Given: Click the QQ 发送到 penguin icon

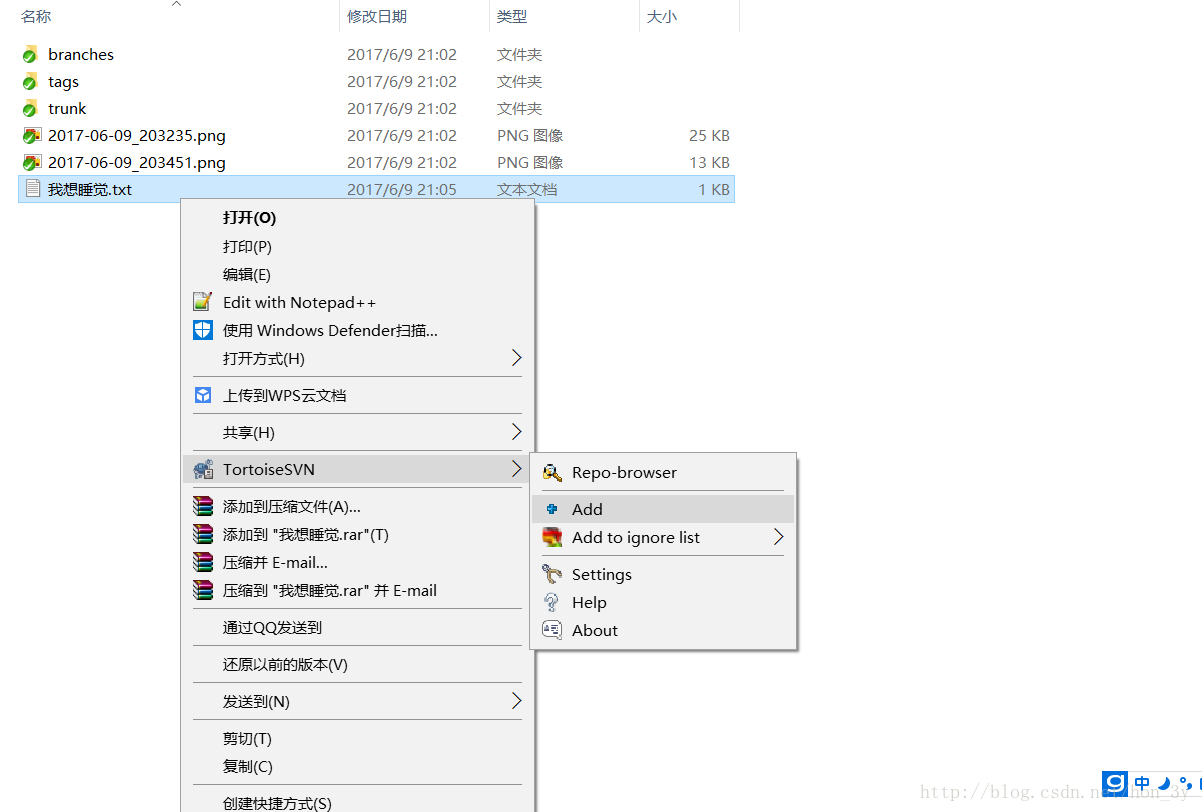Looking at the screenshot, I should tap(203, 627).
